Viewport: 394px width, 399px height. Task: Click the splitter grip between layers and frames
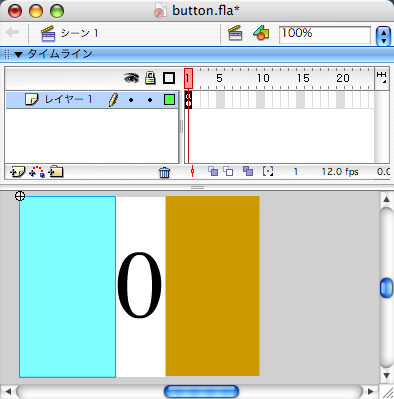181,127
